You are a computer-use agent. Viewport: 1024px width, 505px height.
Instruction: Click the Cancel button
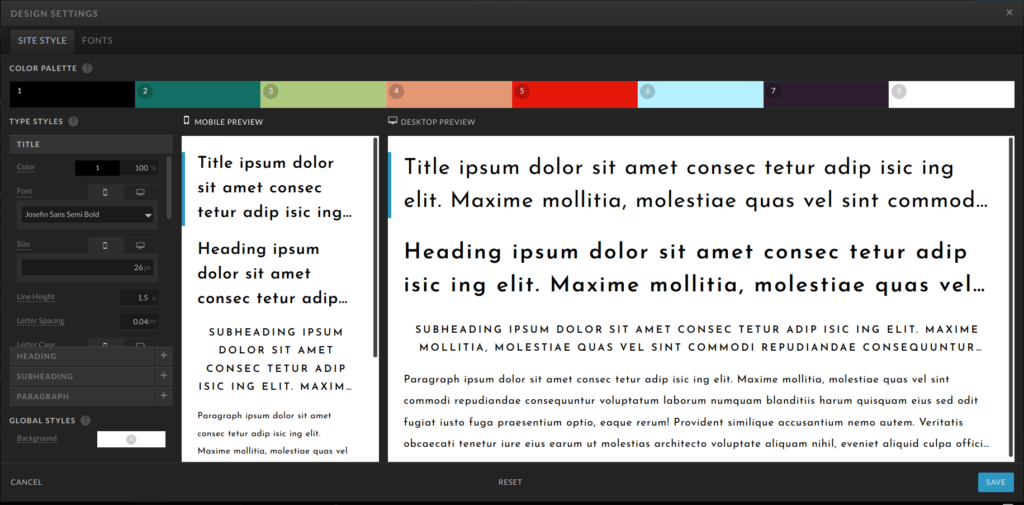26,482
